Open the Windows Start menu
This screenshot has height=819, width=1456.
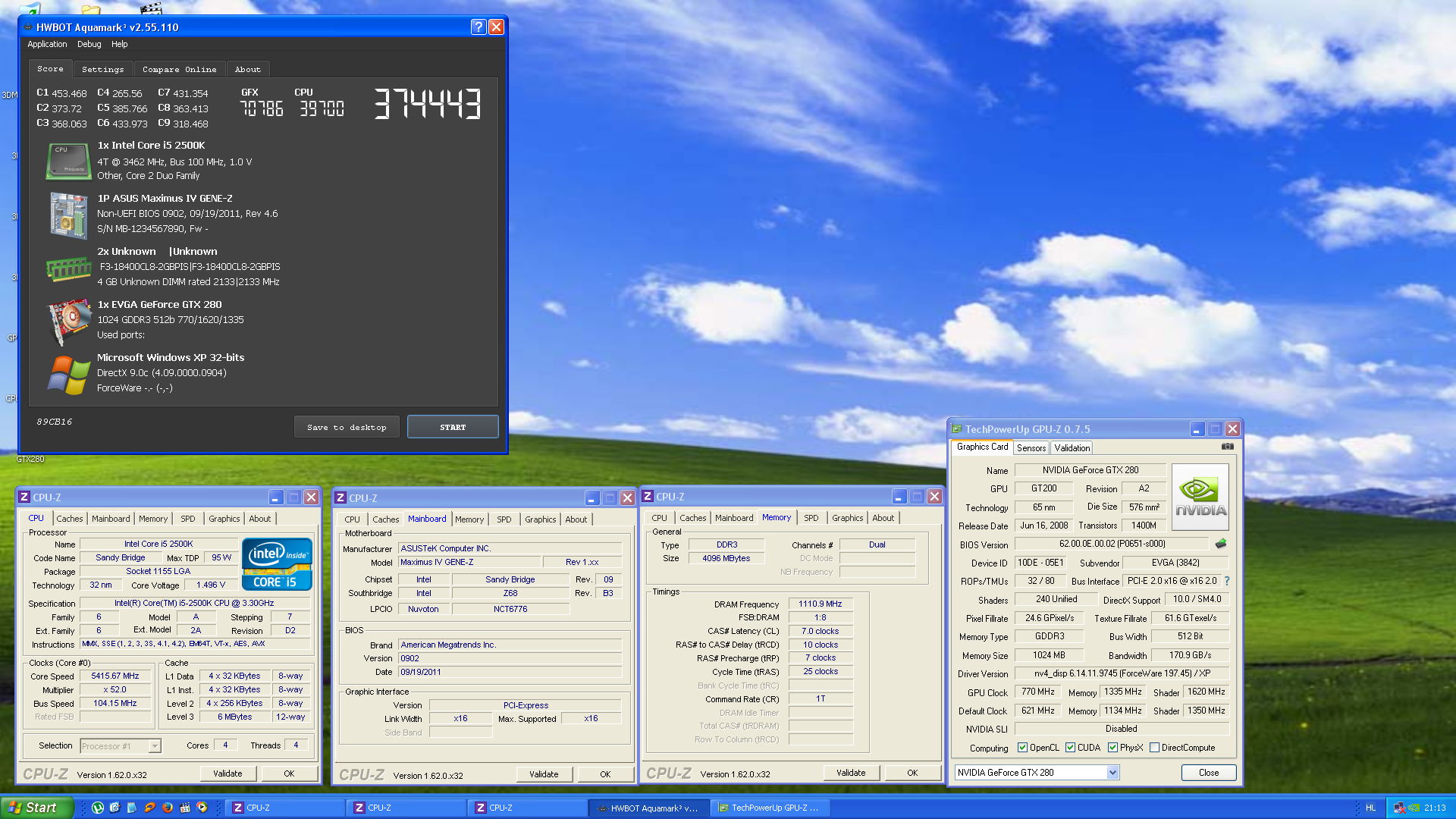click(x=36, y=808)
